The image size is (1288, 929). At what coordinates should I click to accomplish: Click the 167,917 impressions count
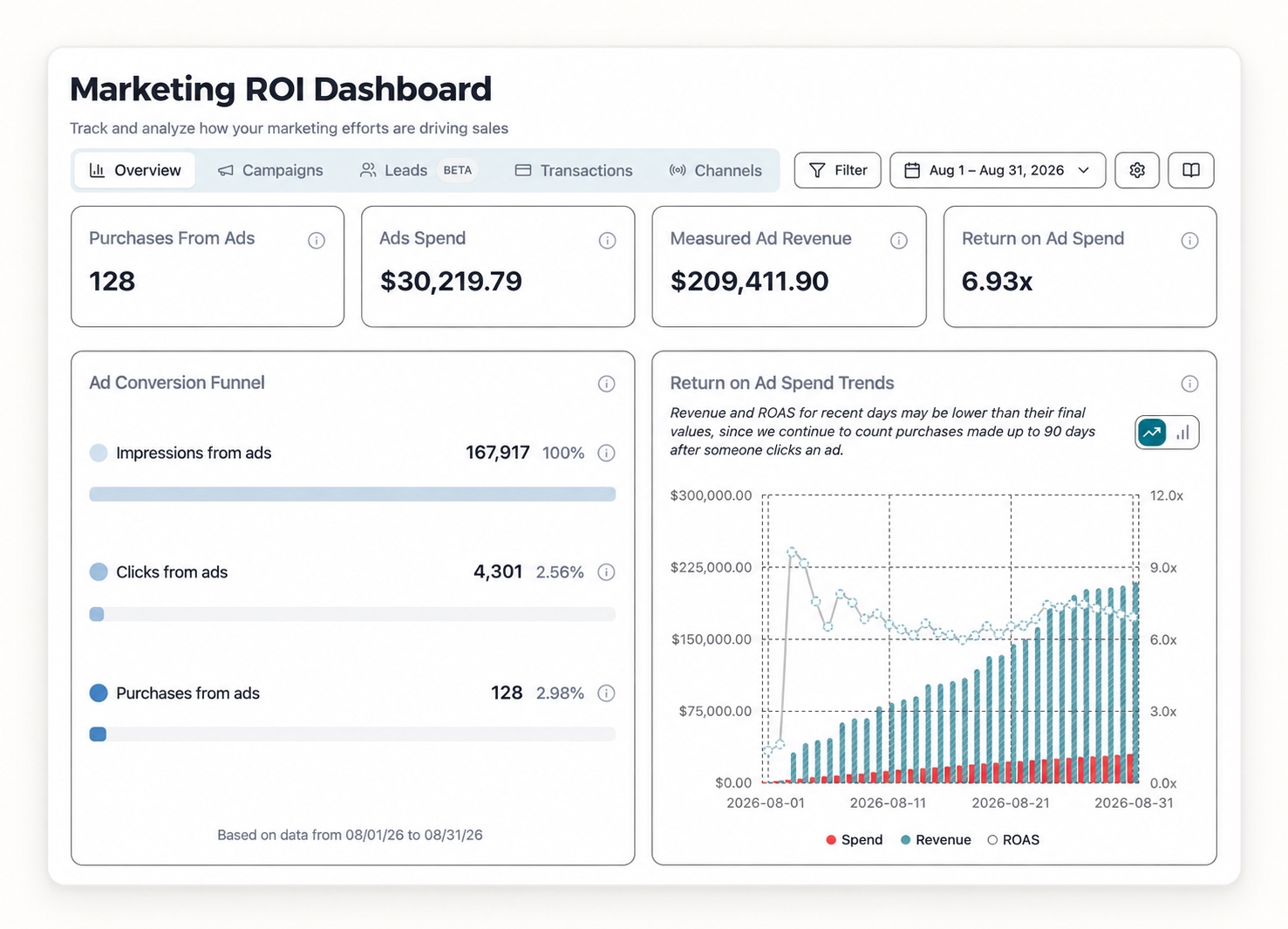pos(497,453)
